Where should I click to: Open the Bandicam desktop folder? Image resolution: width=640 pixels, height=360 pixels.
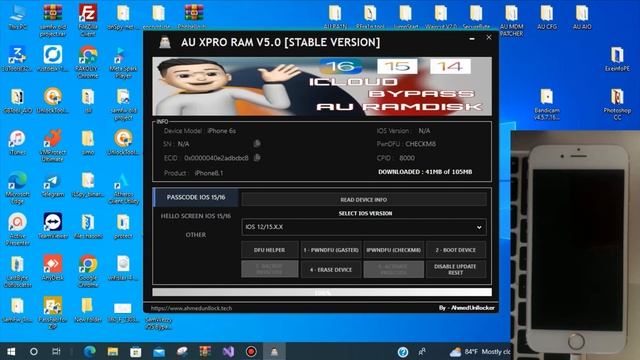pos(547,104)
